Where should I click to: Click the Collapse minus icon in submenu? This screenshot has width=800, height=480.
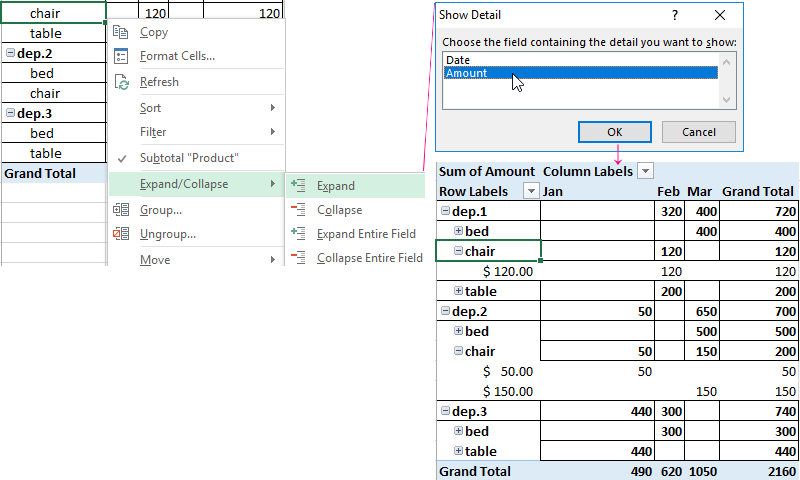[297, 210]
